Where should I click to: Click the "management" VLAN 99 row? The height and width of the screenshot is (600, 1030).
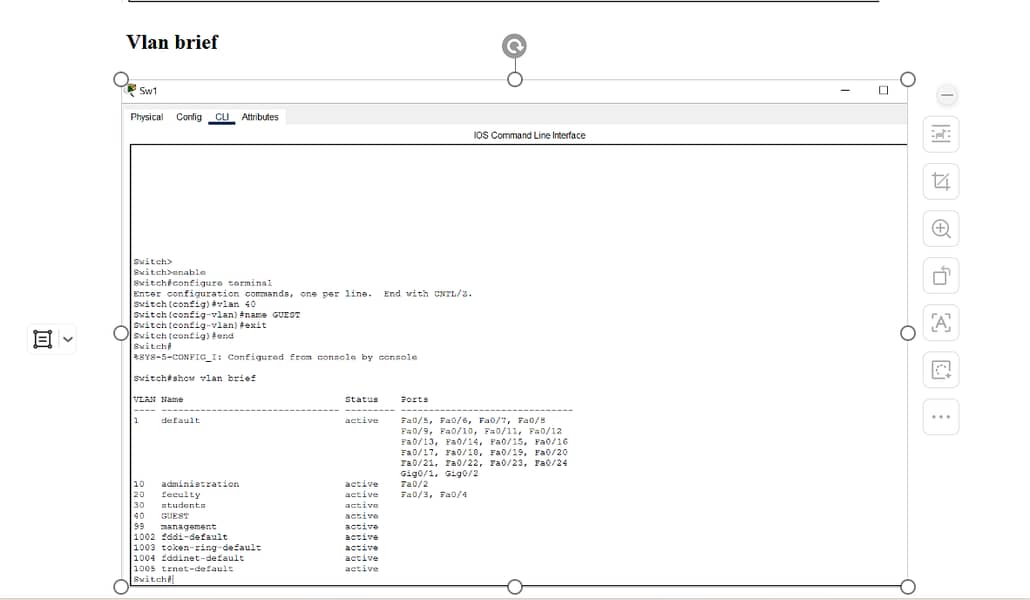tap(256, 526)
